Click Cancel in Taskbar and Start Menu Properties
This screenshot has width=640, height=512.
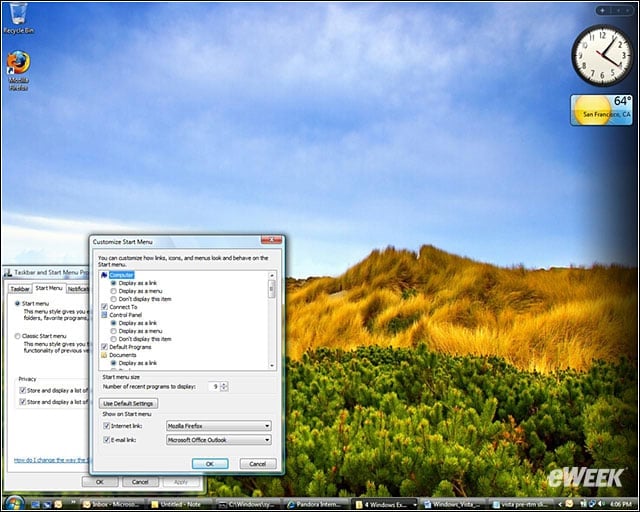[x=140, y=482]
